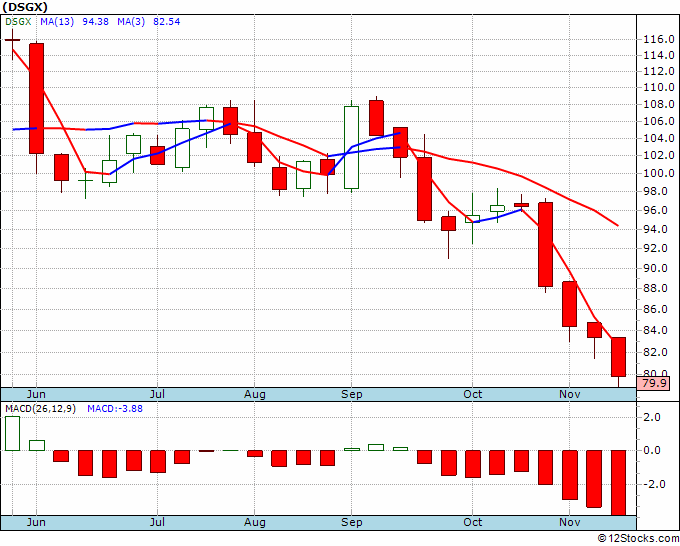Click the MACD(26,12,9) indicator label

[40, 409]
